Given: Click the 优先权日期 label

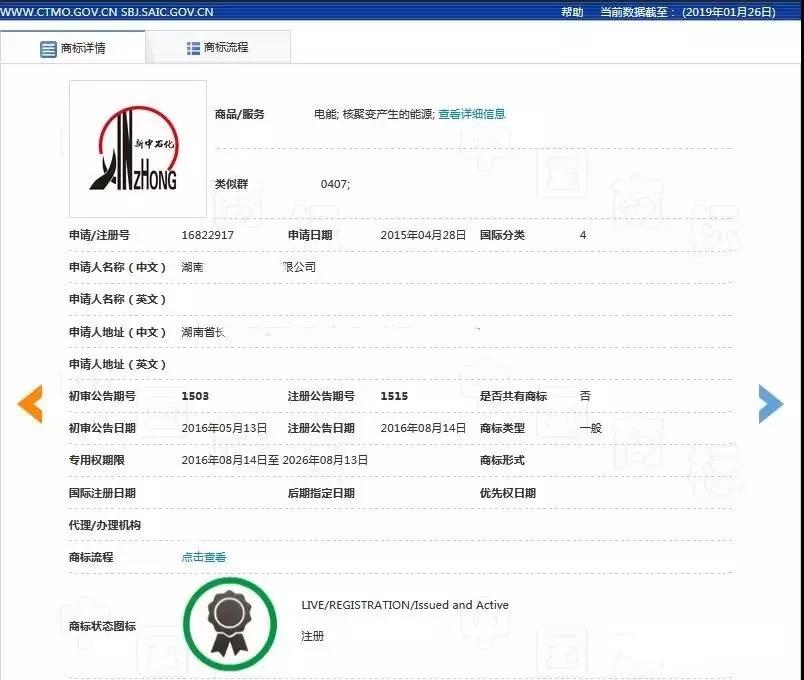Looking at the screenshot, I should (508, 493).
